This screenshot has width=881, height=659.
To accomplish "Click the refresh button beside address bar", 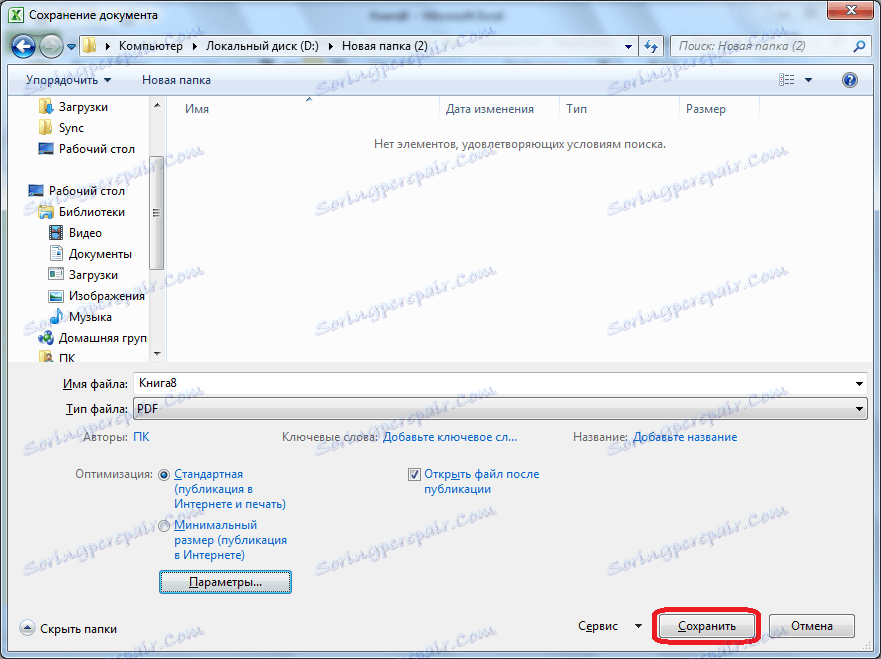I will point(651,46).
